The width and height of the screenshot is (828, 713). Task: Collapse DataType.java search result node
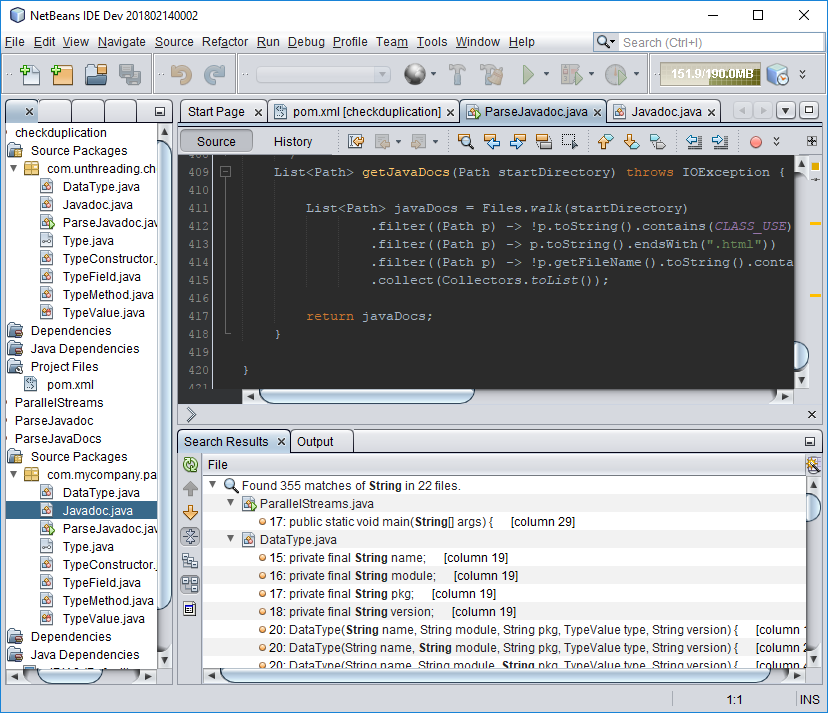(x=230, y=539)
